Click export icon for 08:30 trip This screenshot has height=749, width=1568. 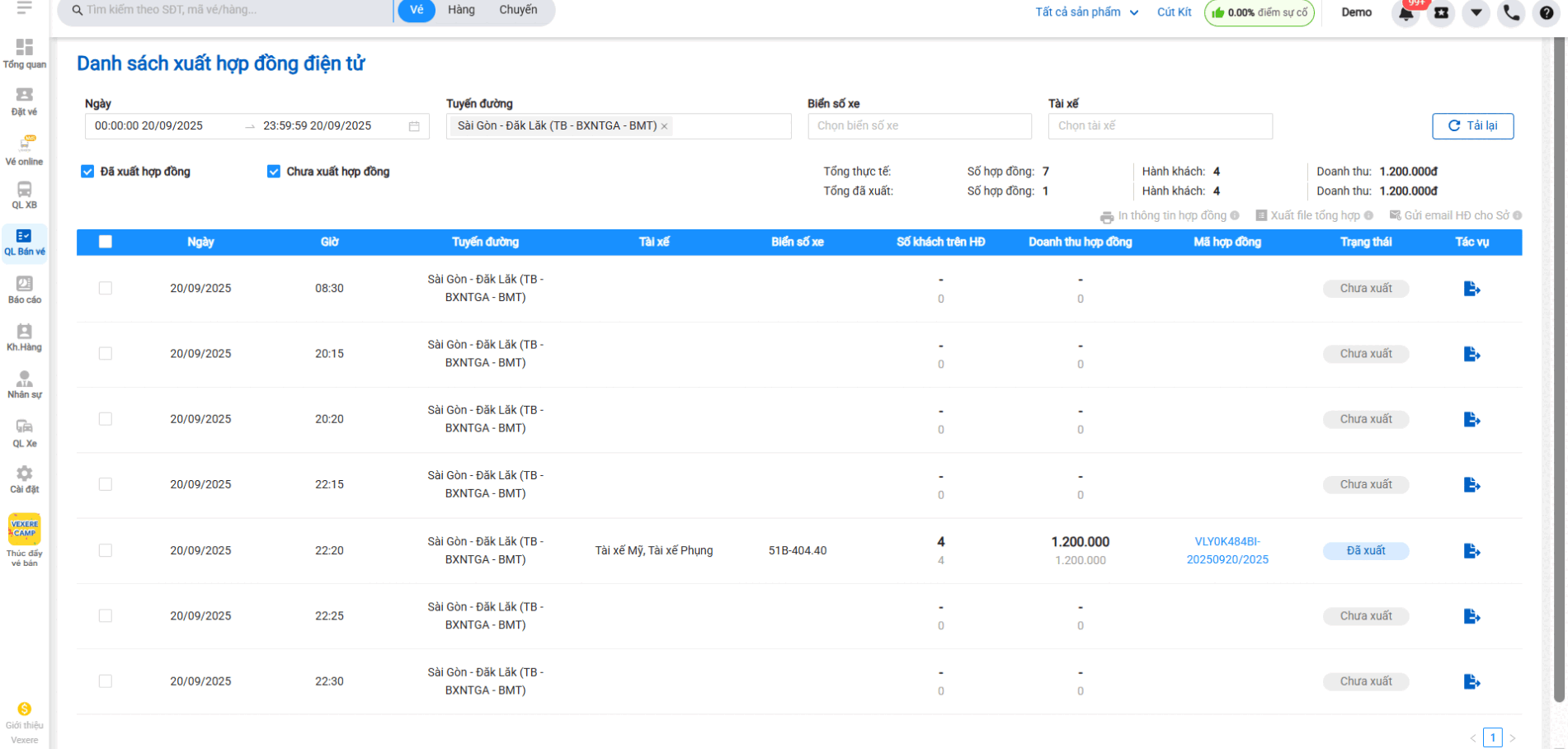point(1471,289)
